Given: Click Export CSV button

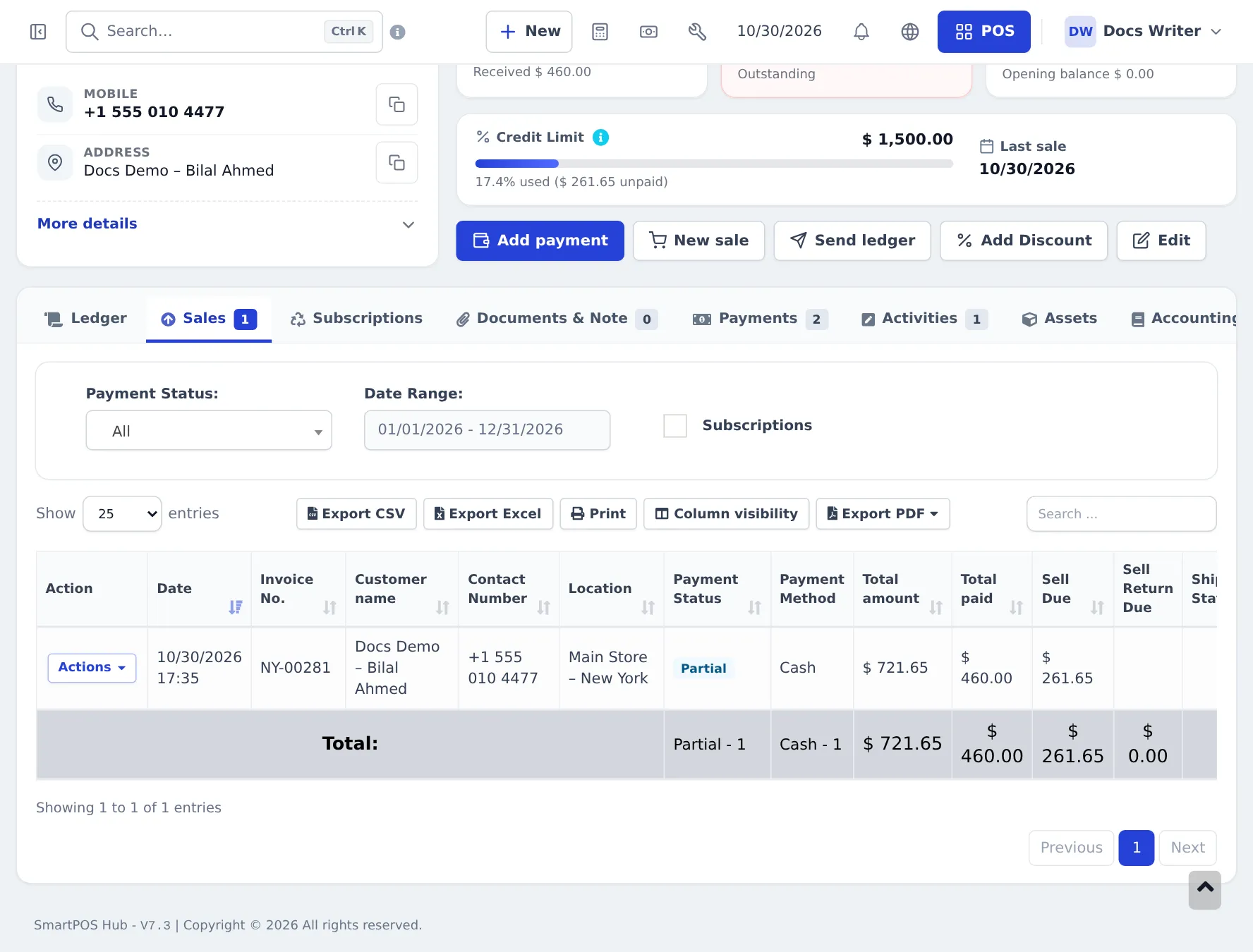Looking at the screenshot, I should [x=356, y=514].
